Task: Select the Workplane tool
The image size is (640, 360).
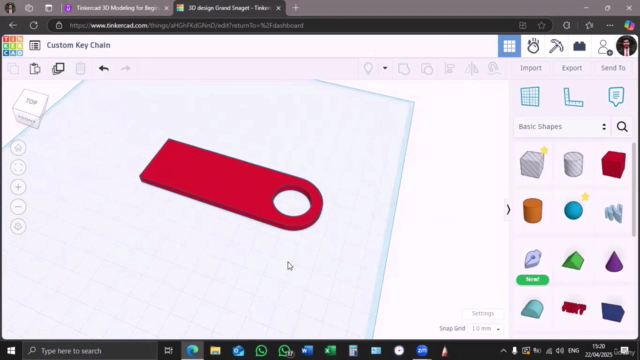Action: [530, 97]
